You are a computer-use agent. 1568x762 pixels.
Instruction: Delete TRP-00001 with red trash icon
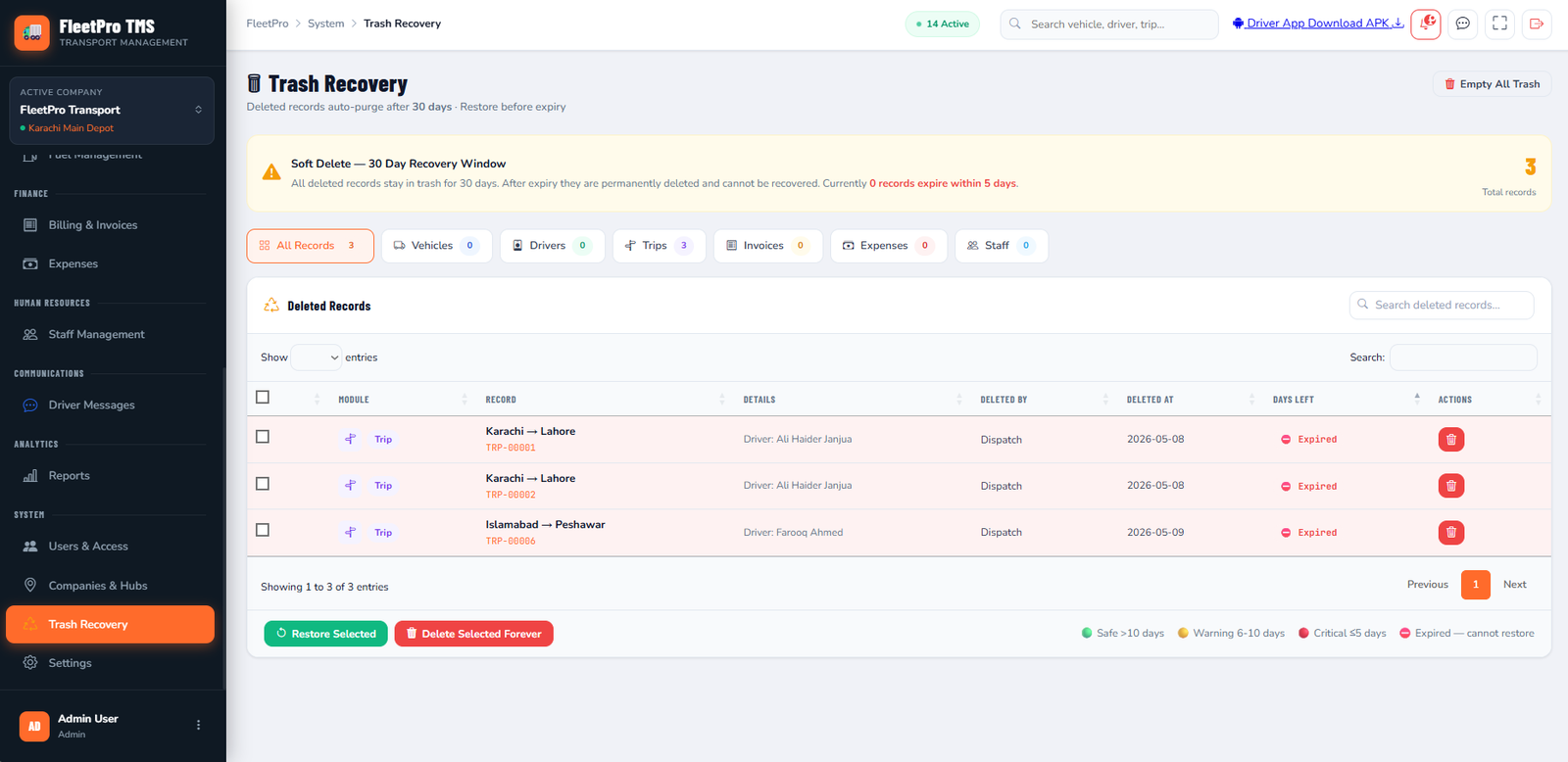1451,440
